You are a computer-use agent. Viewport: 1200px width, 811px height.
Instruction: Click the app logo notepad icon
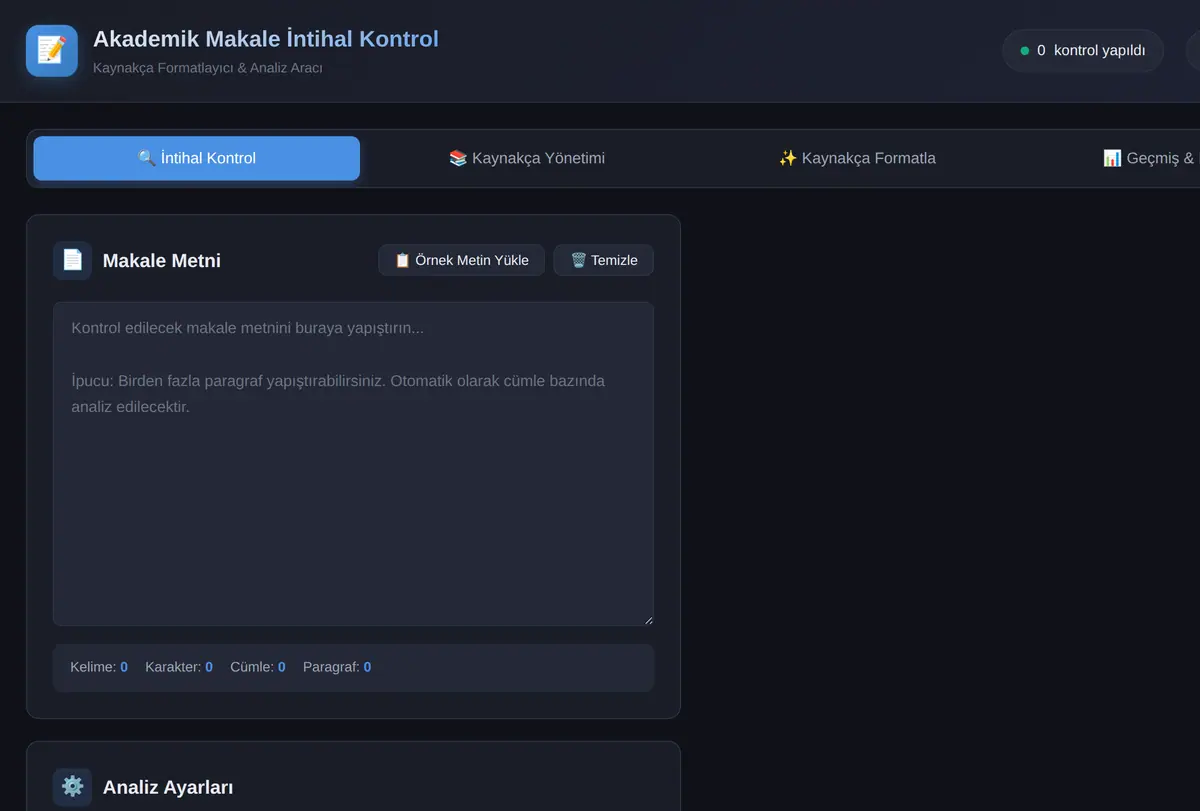pos(52,51)
